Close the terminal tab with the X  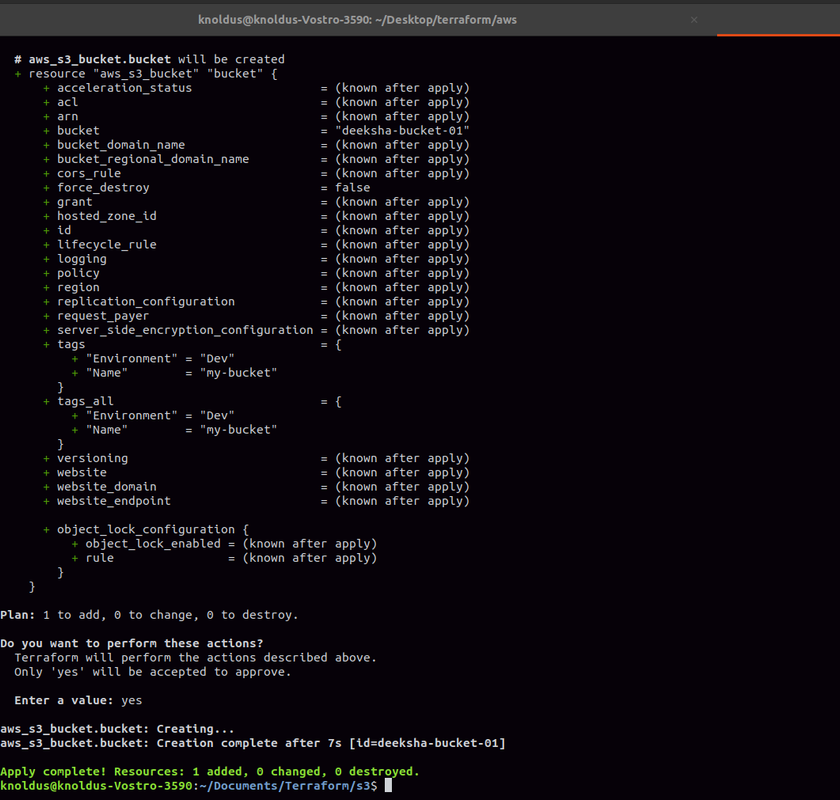[694, 20]
